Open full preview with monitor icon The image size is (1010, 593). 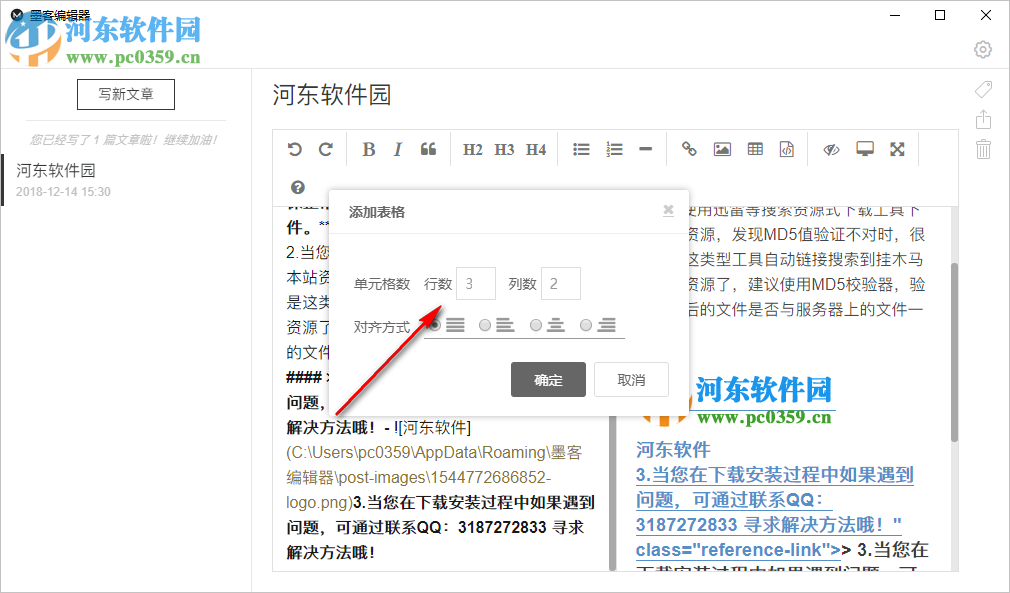tap(864, 149)
